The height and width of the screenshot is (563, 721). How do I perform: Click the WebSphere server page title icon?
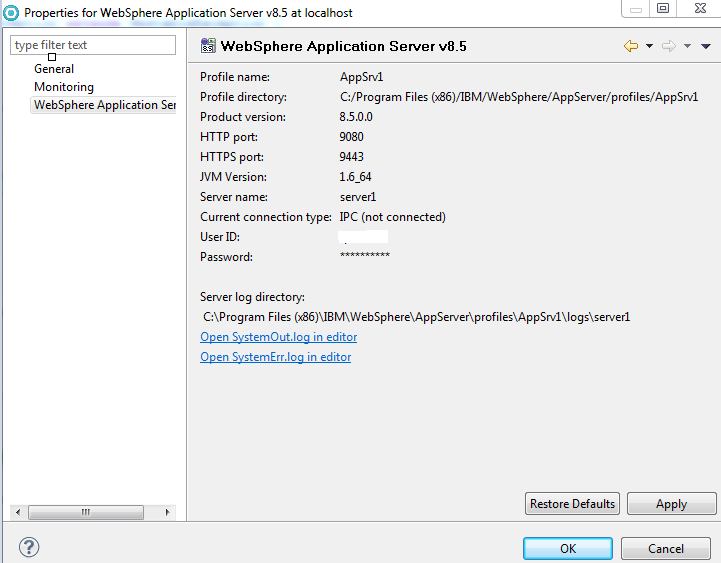pos(208,46)
